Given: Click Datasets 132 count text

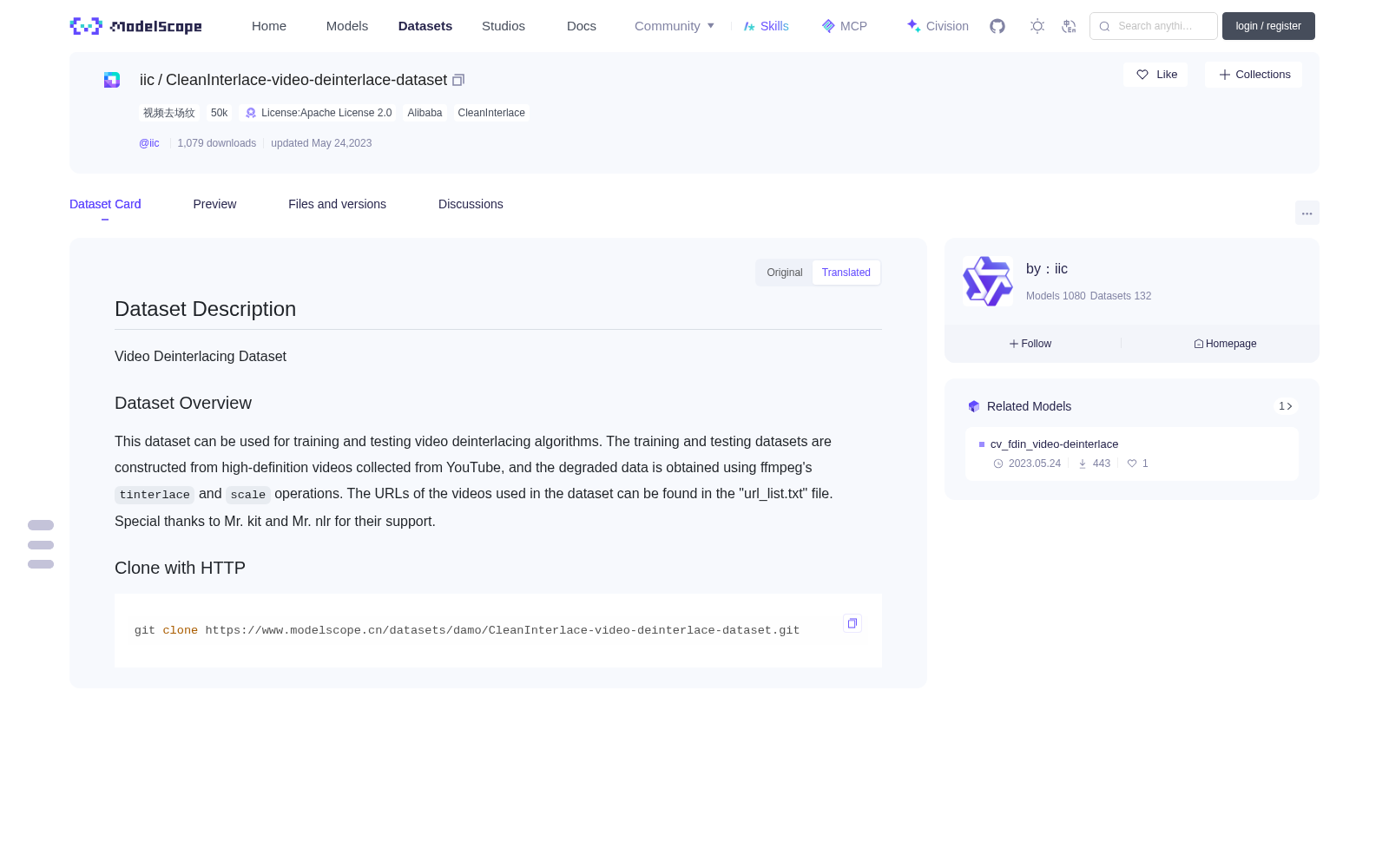Looking at the screenshot, I should 1121,296.
